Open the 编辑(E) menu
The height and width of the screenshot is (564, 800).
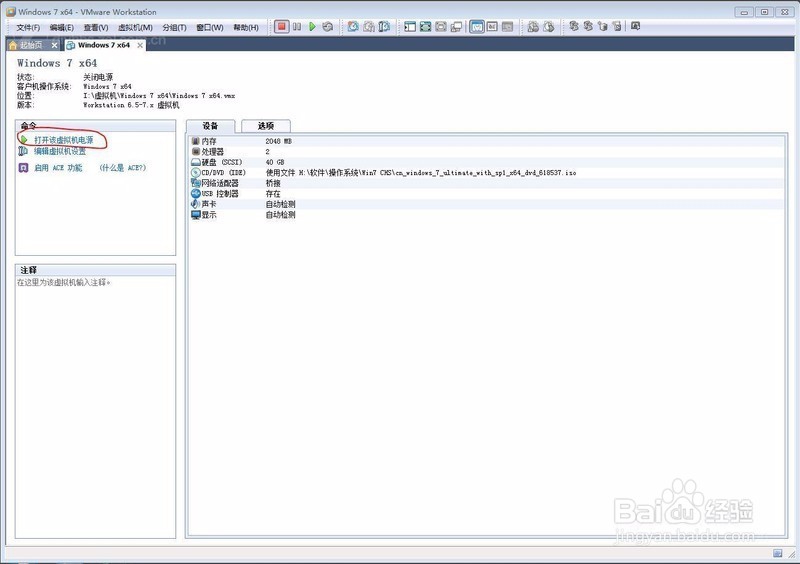62,28
